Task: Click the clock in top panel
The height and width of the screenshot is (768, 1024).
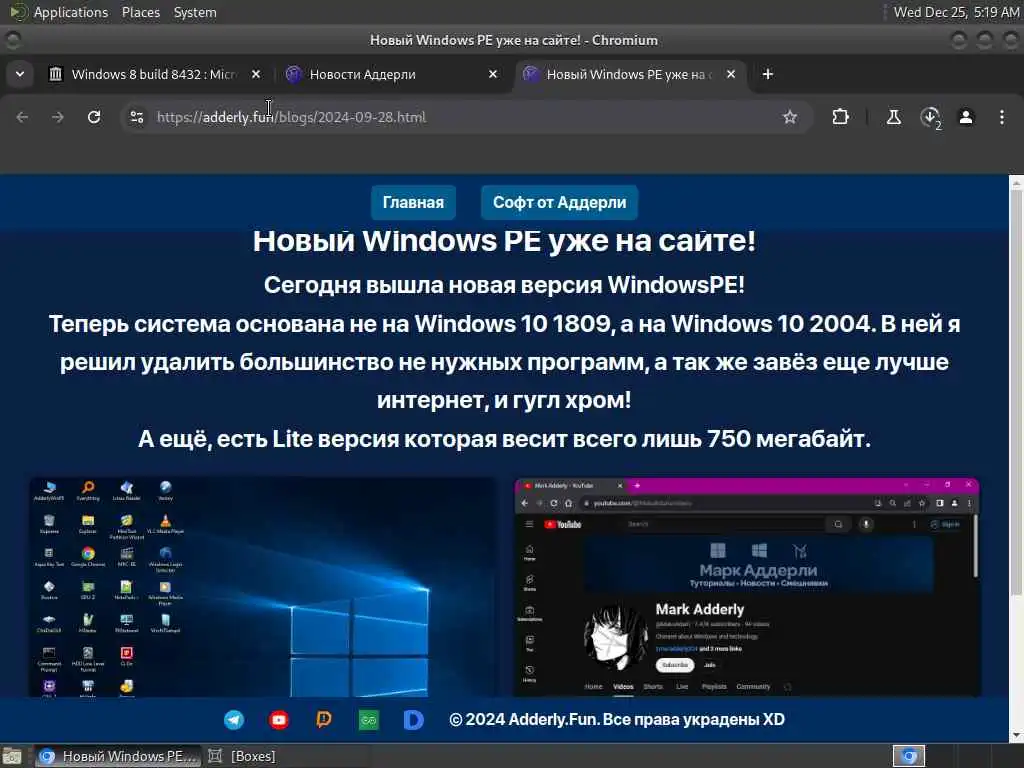Action: (x=956, y=12)
